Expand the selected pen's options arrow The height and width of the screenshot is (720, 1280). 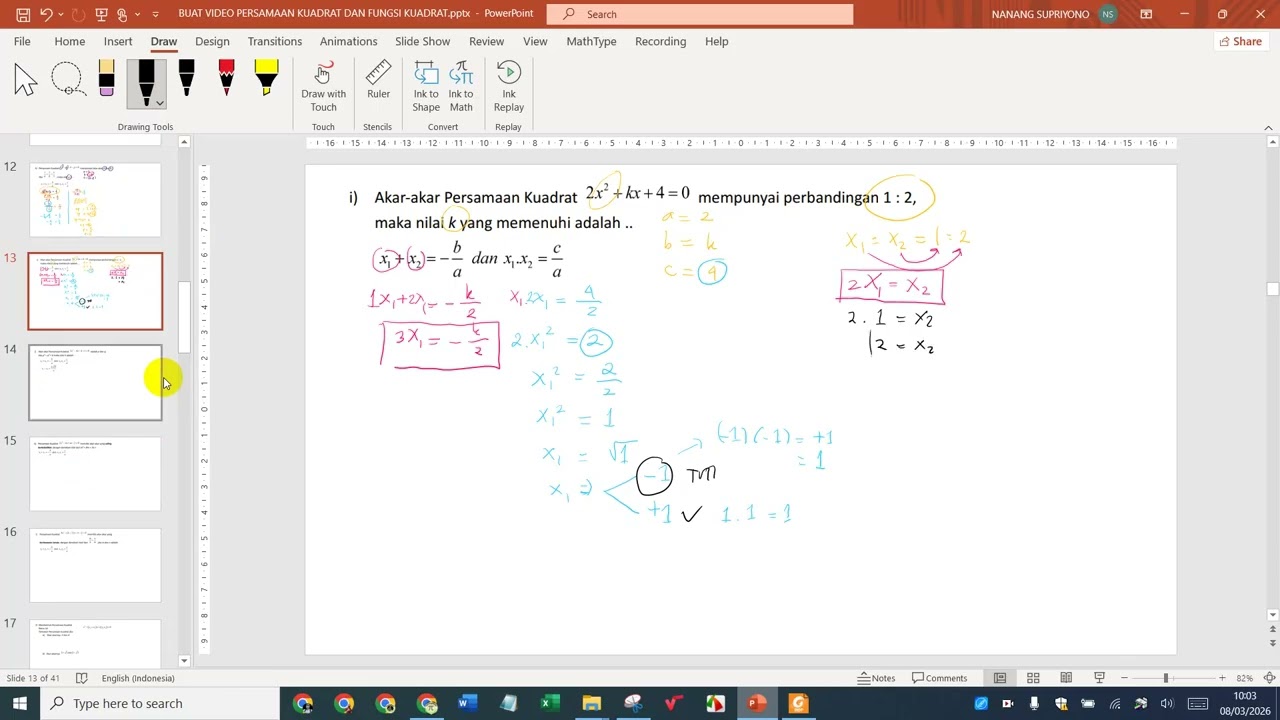pyautogui.click(x=159, y=102)
